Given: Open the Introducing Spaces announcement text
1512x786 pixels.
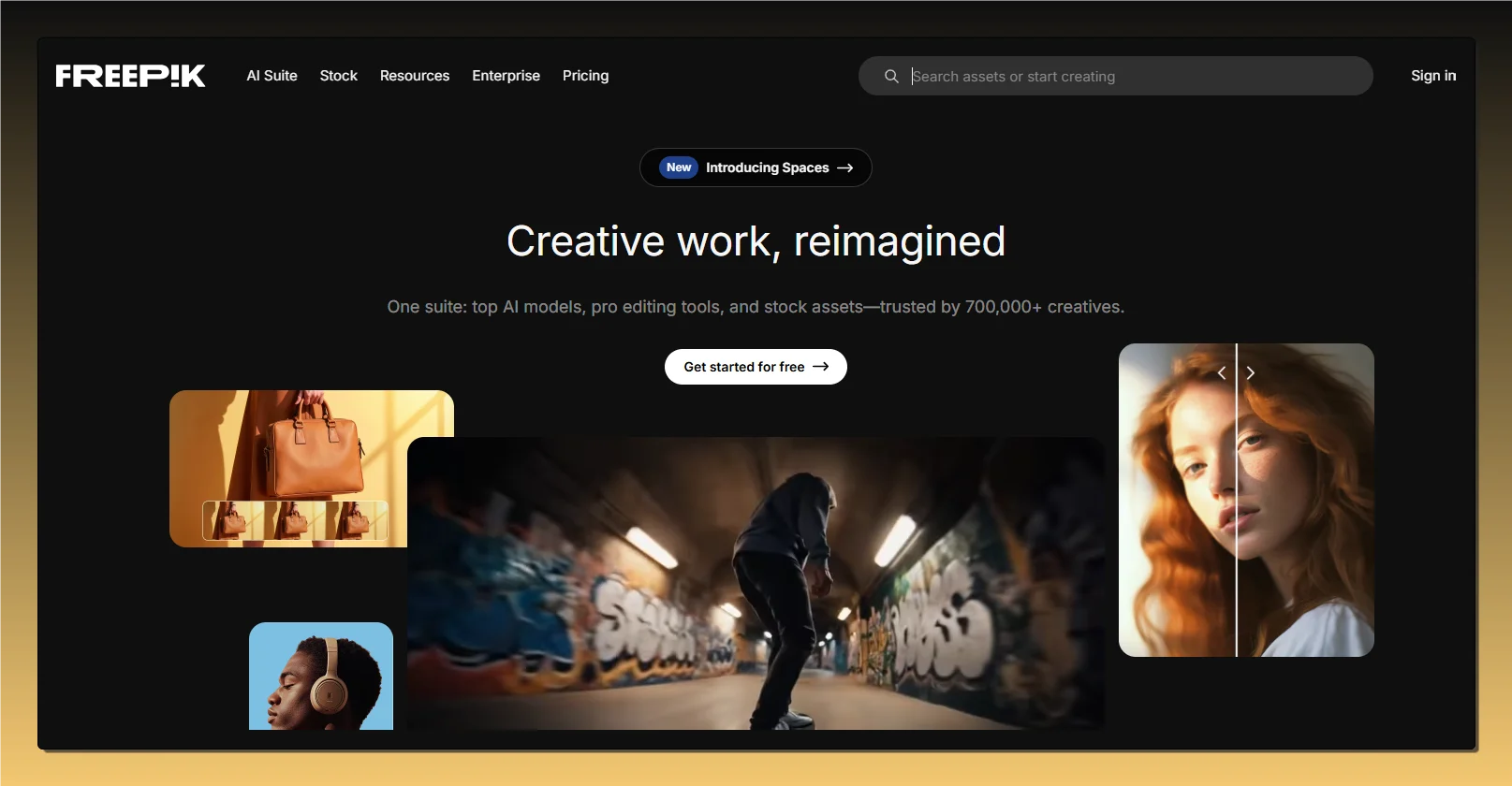Looking at the screenshot, I should point(767,167).
